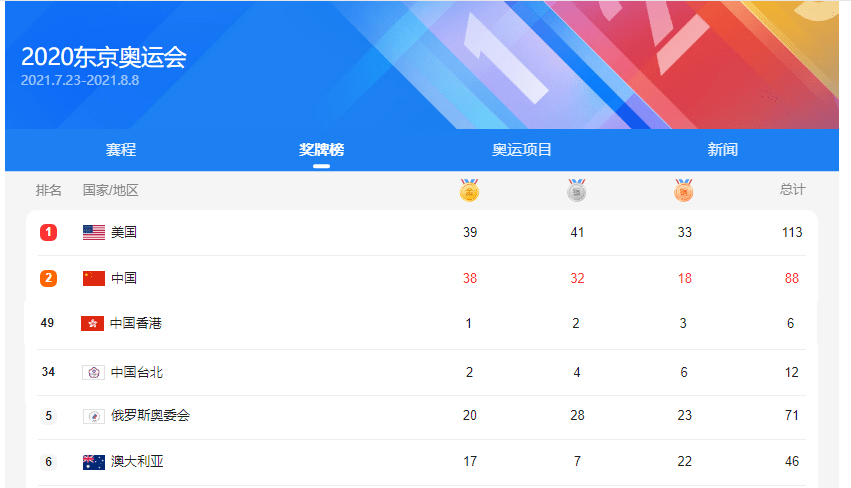Switch to the 赛程 tab
The width and height of the screenshot is (851, 488).
click(x=121, y=150)
